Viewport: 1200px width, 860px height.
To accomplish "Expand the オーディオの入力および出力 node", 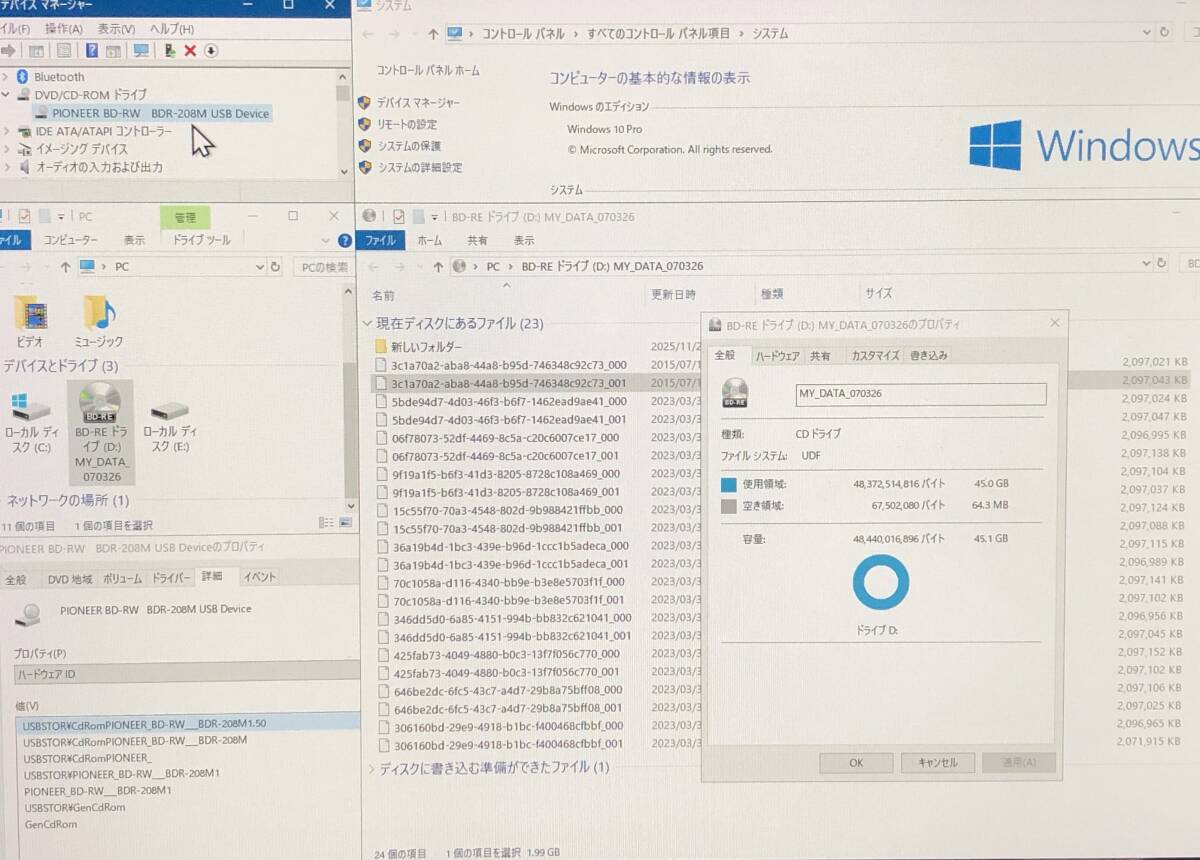I will tap(6, 167).
